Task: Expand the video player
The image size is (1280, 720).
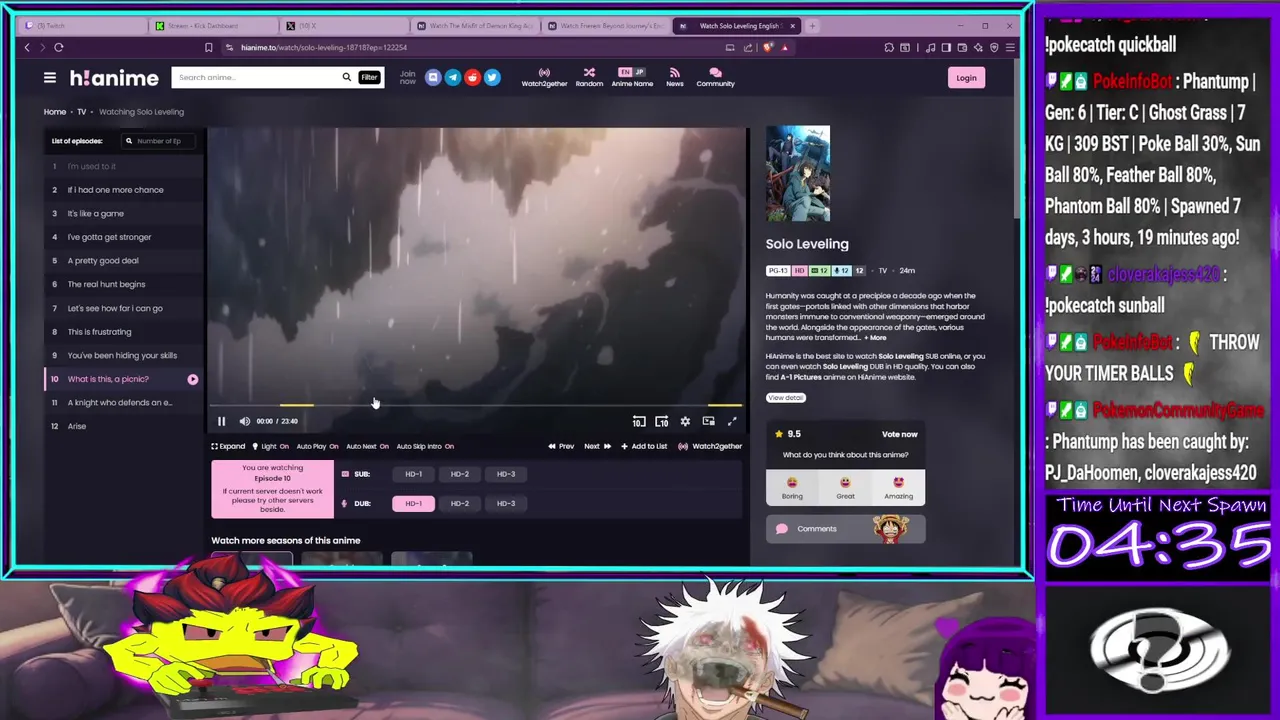Action: point(228,446)
